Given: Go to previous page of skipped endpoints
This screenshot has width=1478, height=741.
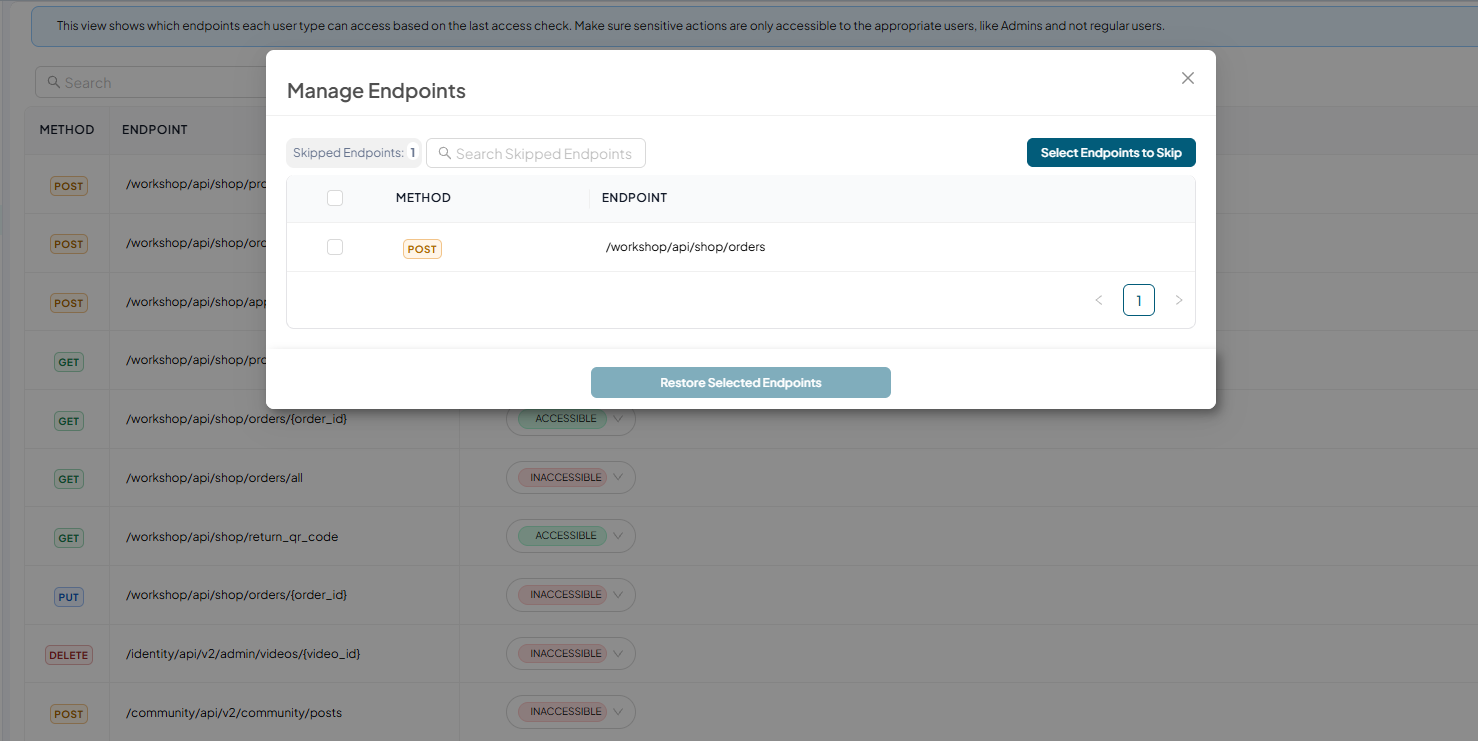Looking at the screenshot, I should 1099,300.
